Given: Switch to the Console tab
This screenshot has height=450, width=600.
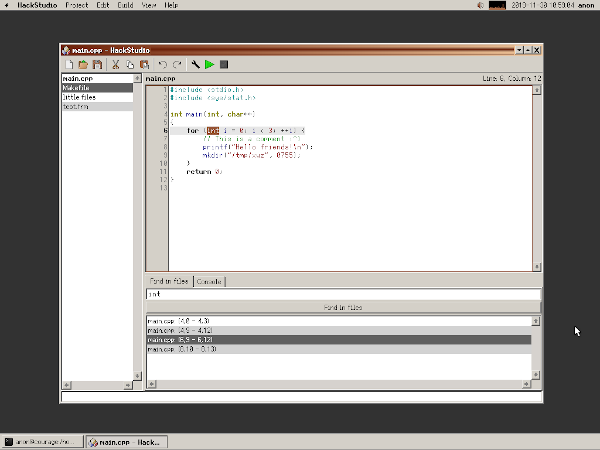Looking at the screenshot, I should pos(209,282).
